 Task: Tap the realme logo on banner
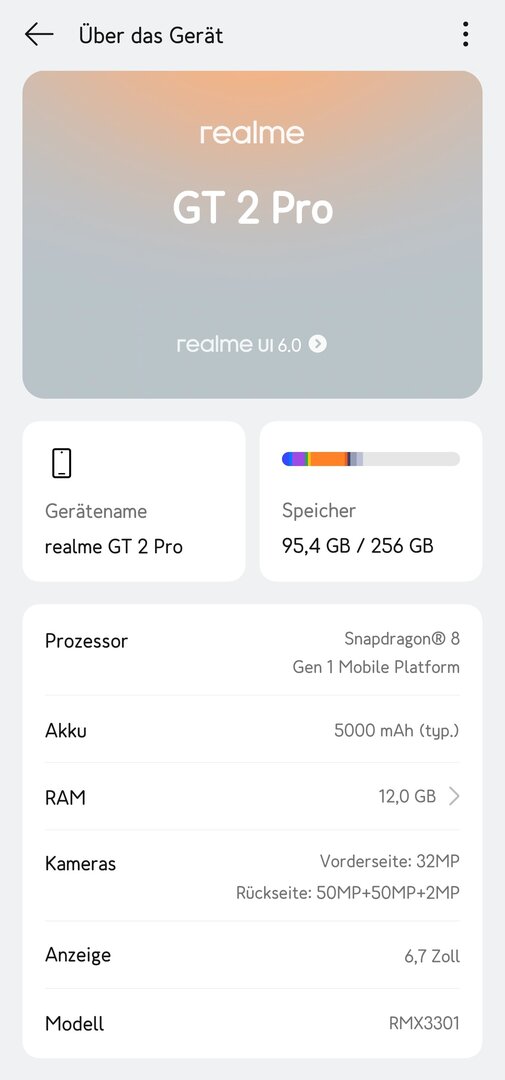pos(252,133)
